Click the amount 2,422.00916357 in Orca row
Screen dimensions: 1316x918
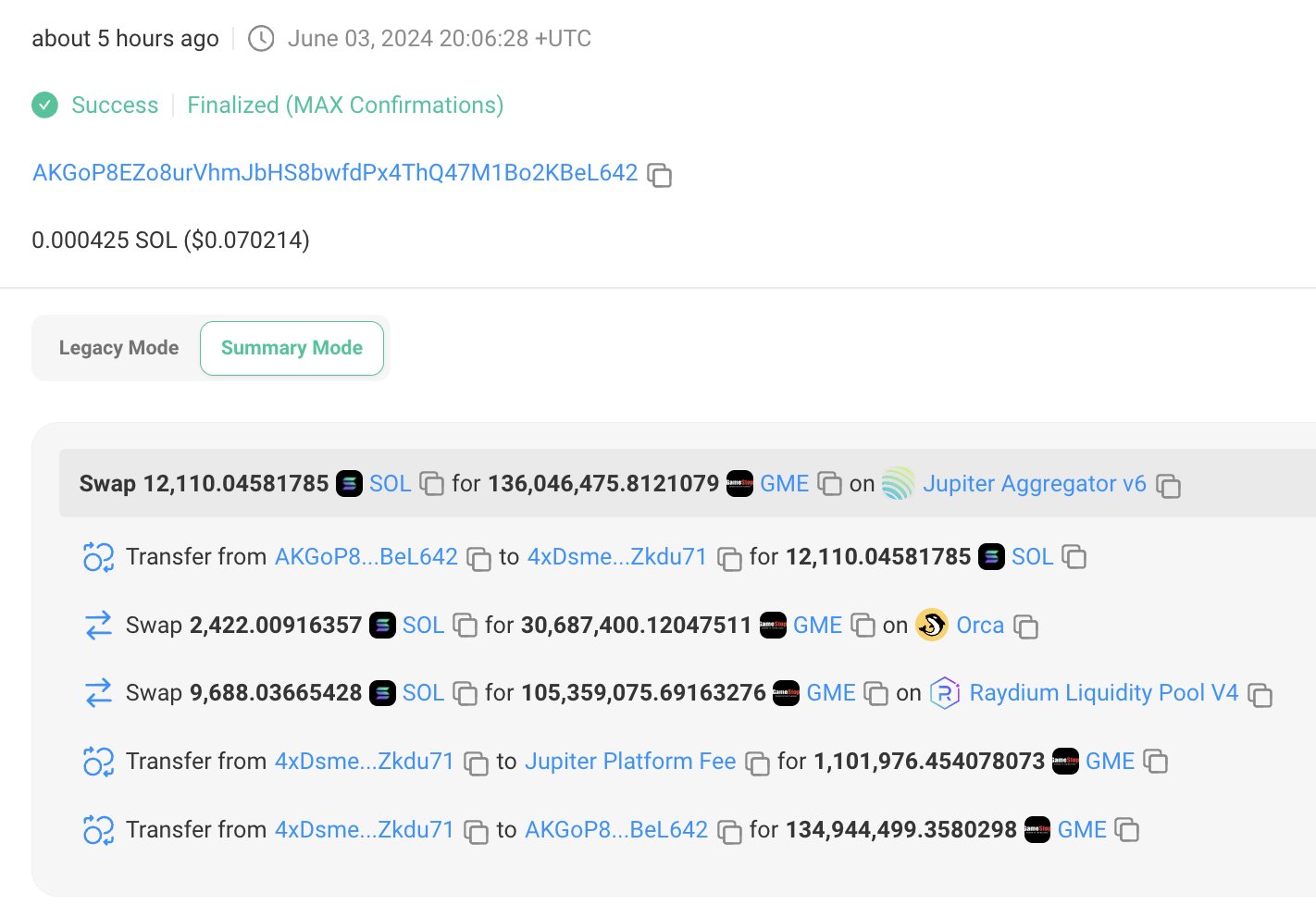[276, 626]
